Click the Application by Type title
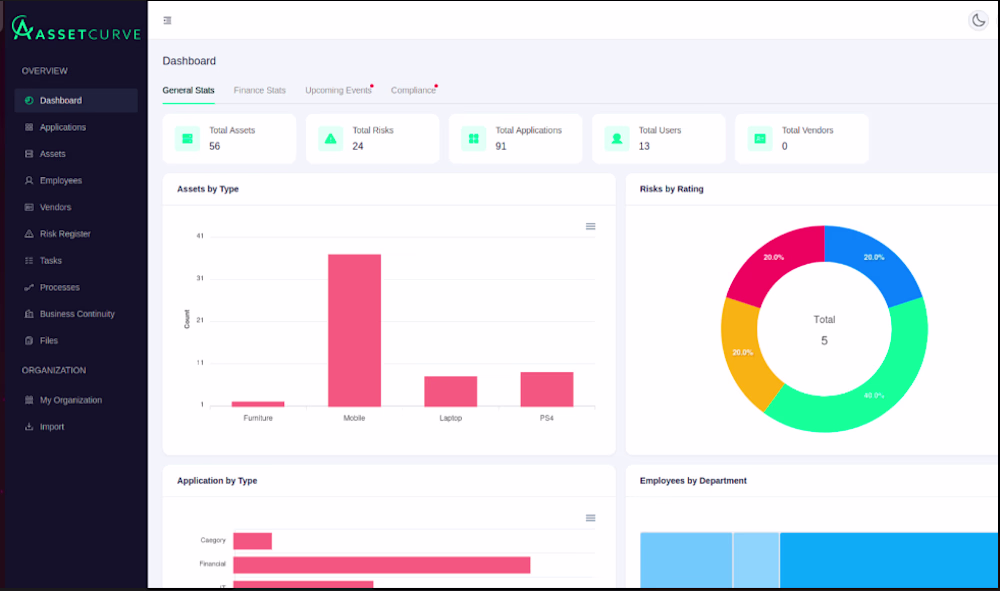1000x591 pixels. (217, 481)
